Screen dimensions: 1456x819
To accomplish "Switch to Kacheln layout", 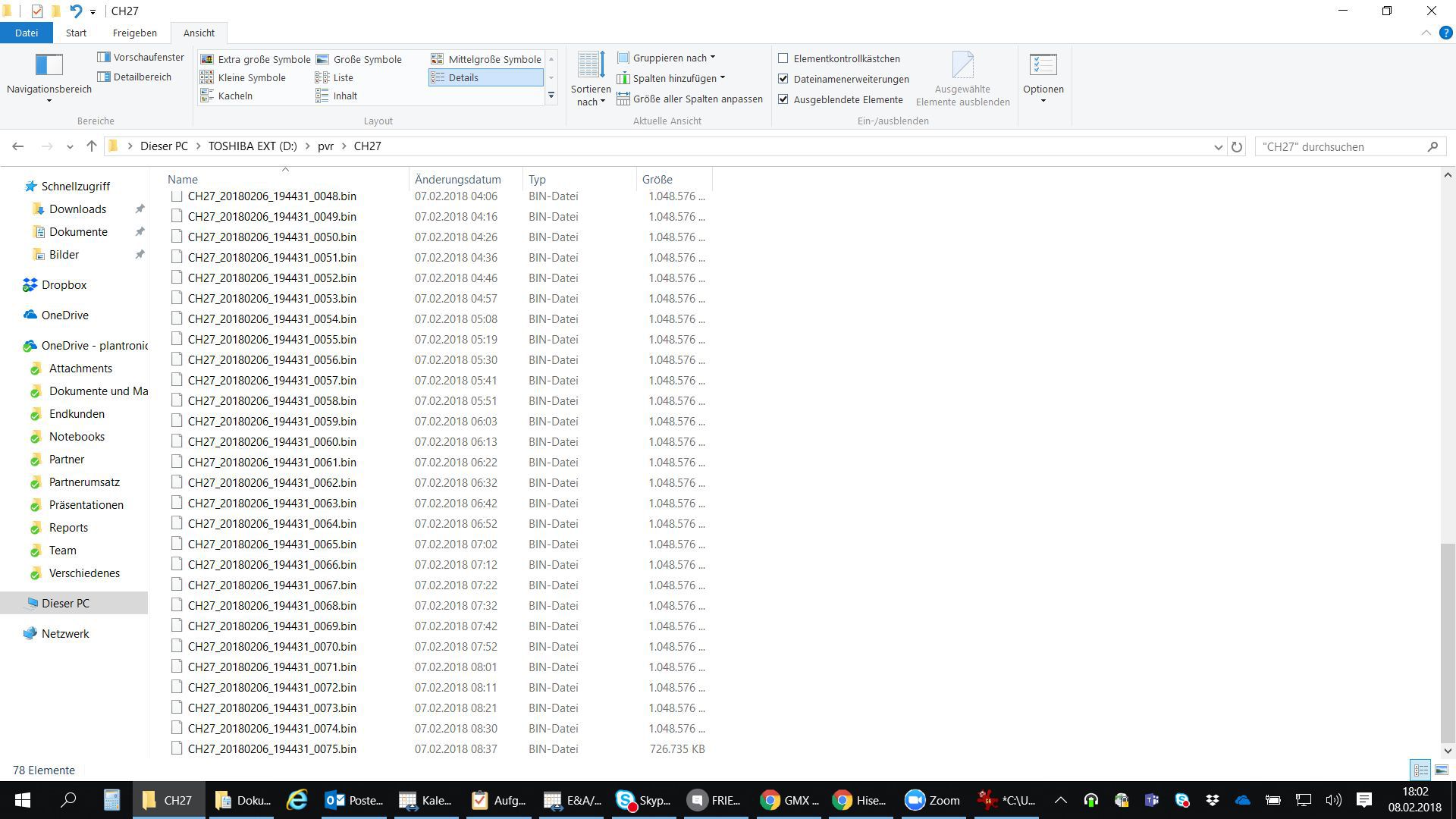I will click(x=226, y=96).
